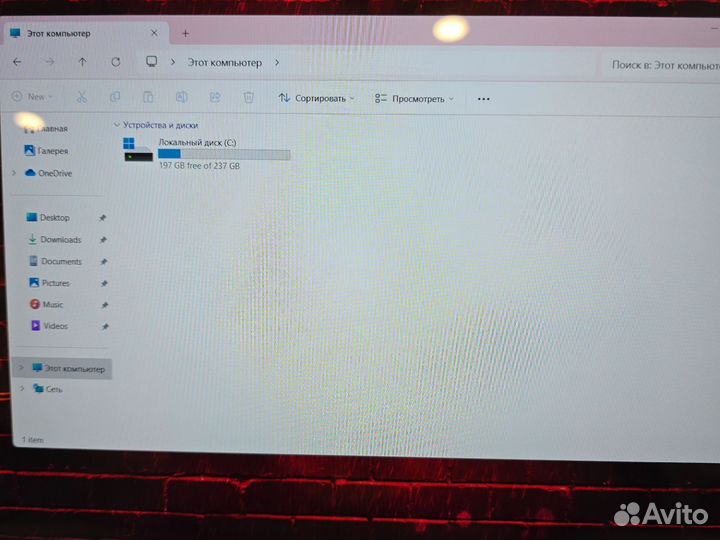Expand the Этот компьютер sidebar node arrow
This screenshot has width=720, height=540.
coord(21,368)
